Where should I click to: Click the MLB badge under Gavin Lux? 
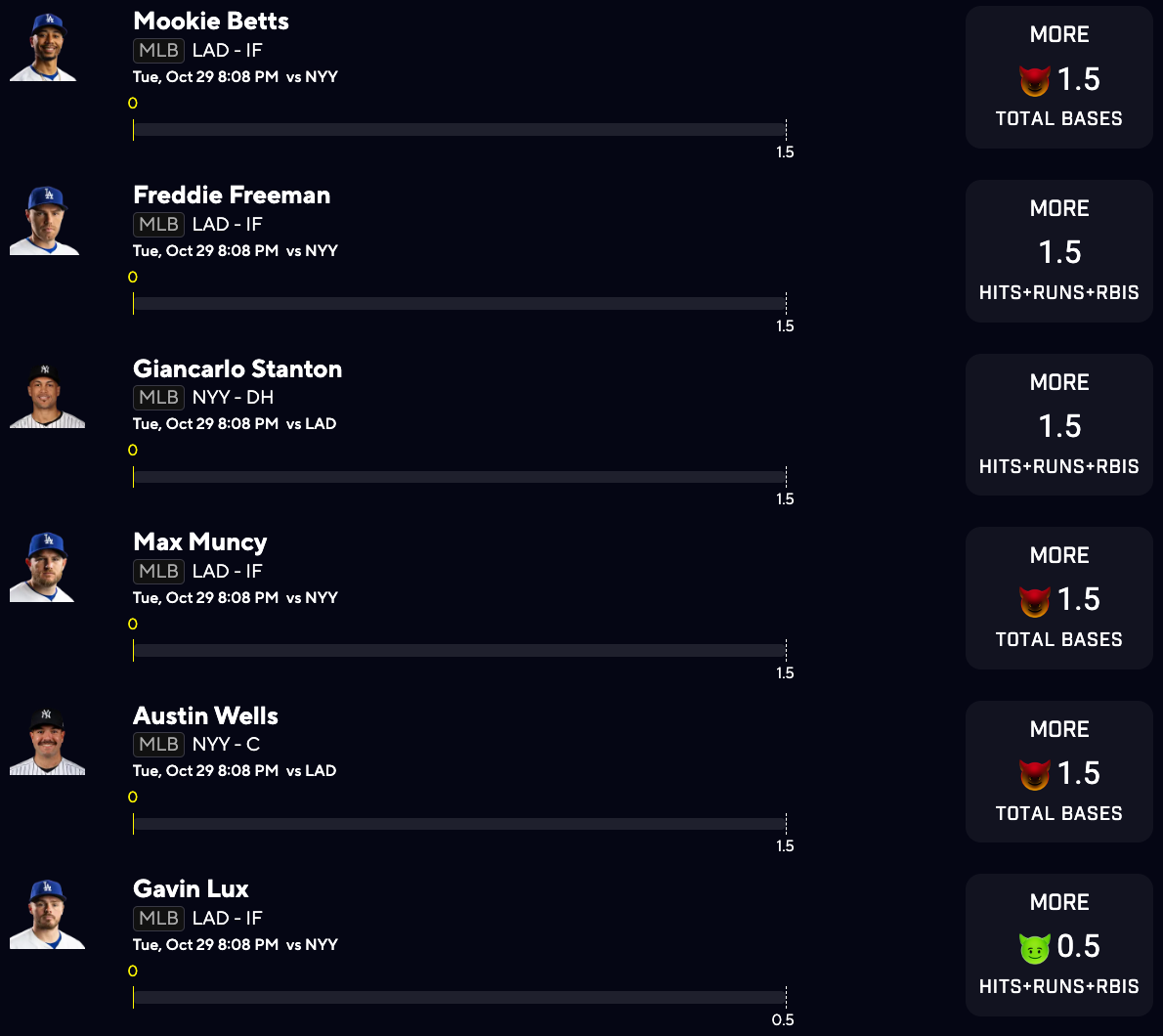point(158,918)
